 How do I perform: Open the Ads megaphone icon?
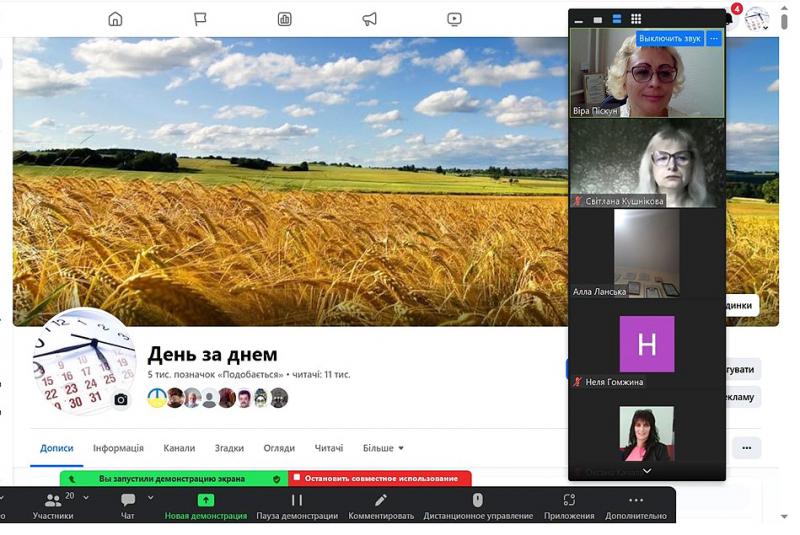pos(370,19)
